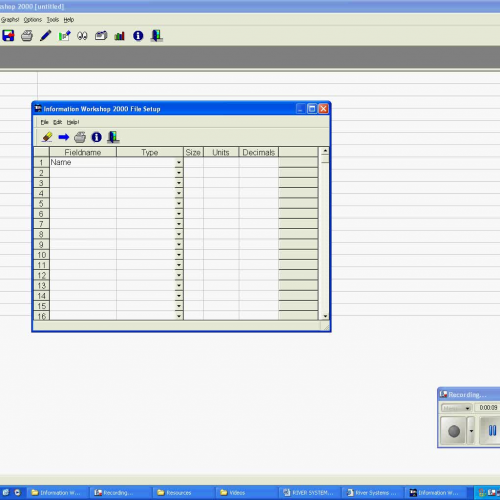Click the Size cell in row 1
The height and width of the screenshot is (500, 500).
193,162
